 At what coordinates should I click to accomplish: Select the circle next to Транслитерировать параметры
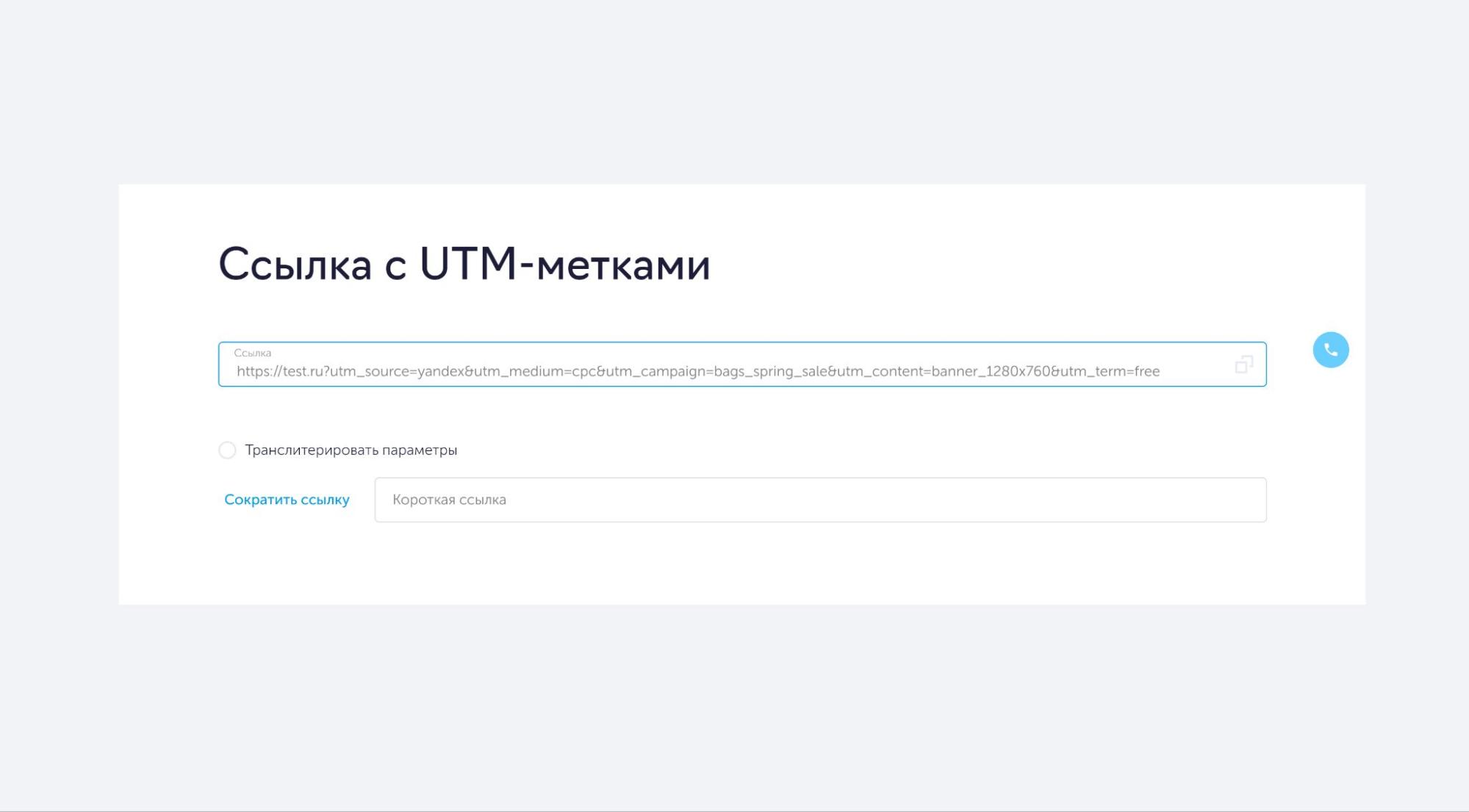coord(227,449)
